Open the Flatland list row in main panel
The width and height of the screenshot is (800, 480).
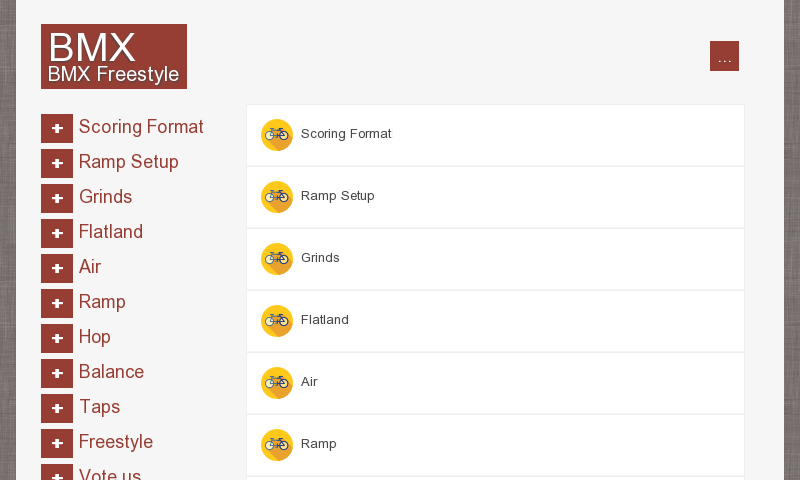point(495,321)
